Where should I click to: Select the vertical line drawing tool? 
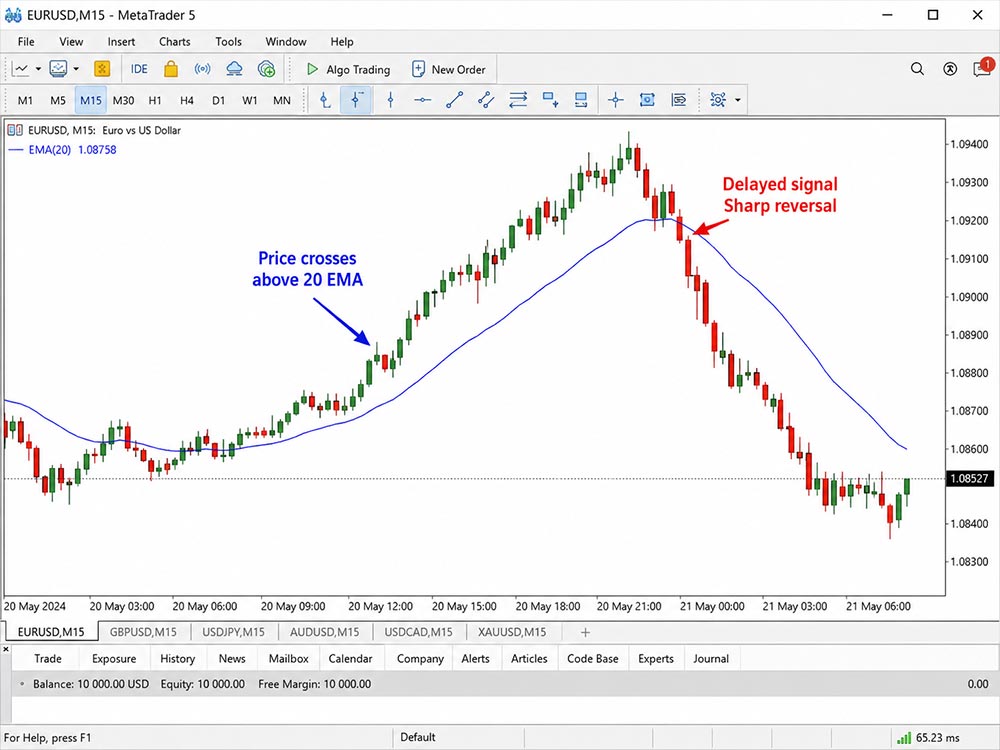(390, 100)
